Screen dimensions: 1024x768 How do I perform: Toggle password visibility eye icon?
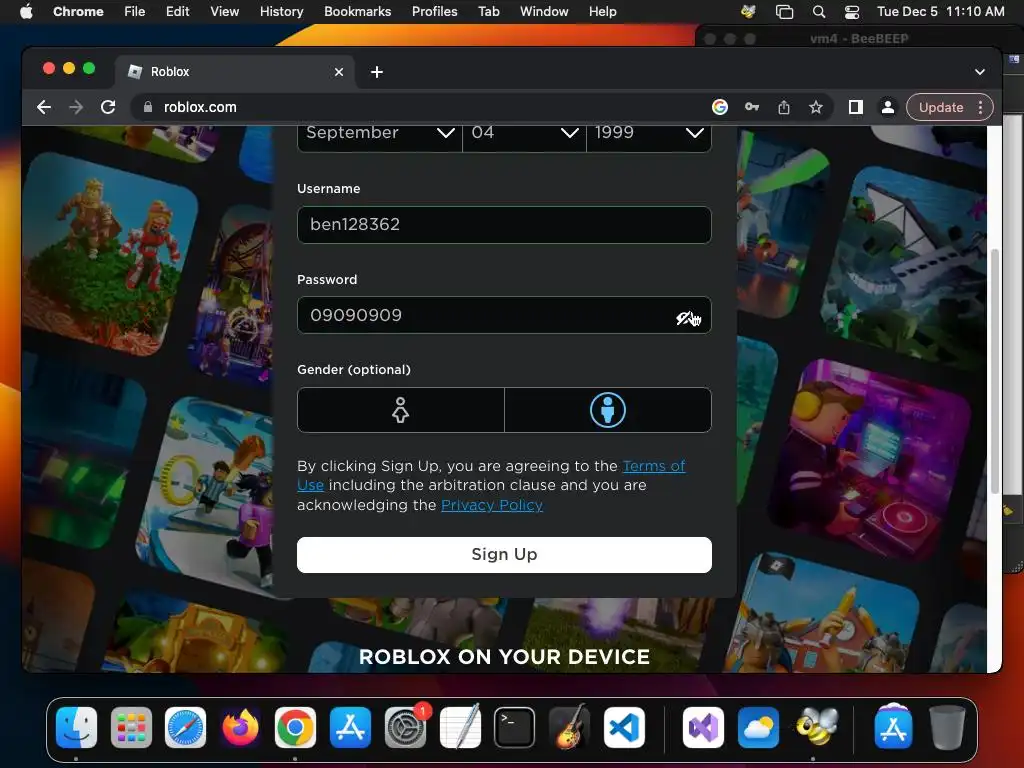pyautogui.click(x=688, y=318)
